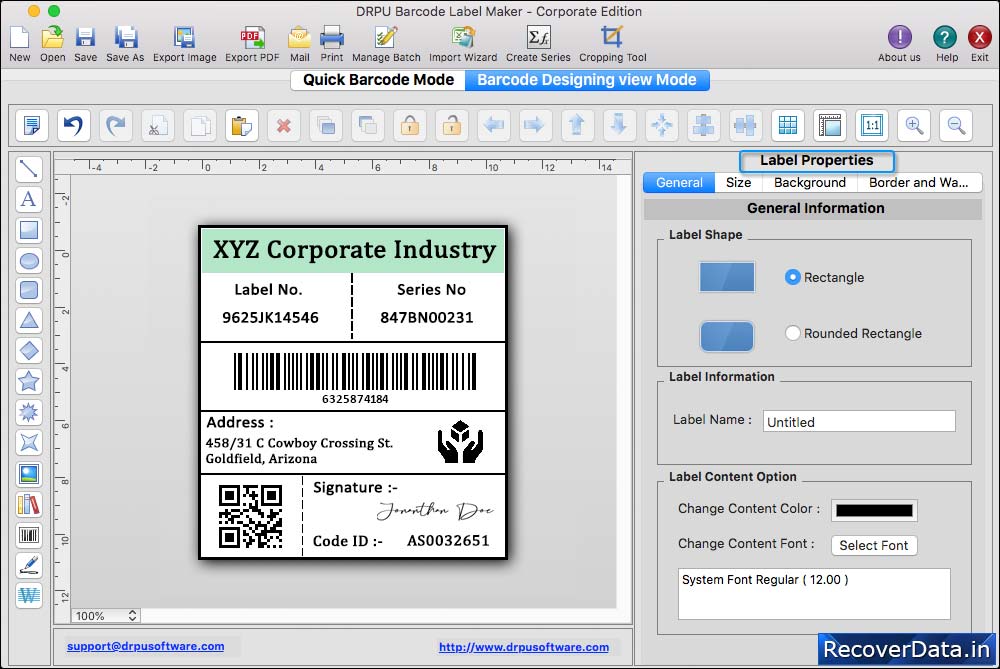Viewport: 1000px width, 669px height.
Task: Click the System Font Regular text box
Action: click(814, 594)
